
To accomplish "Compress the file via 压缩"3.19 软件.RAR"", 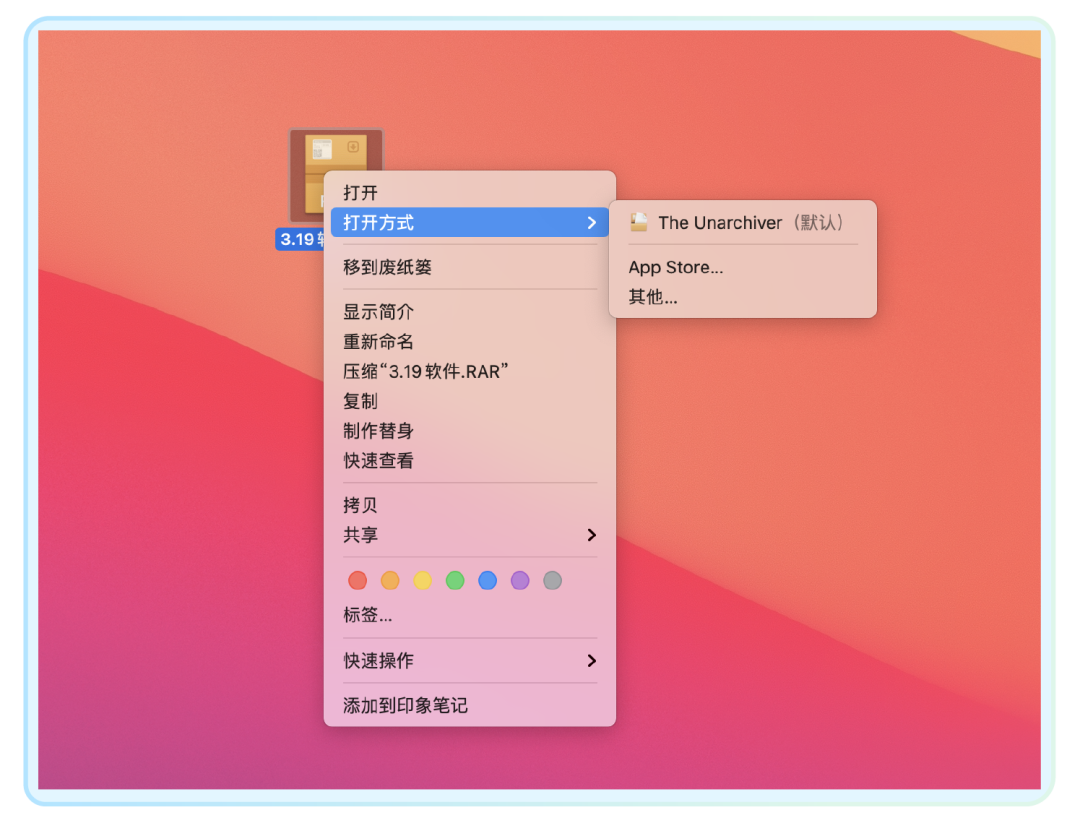I will (x=423, y=371).
